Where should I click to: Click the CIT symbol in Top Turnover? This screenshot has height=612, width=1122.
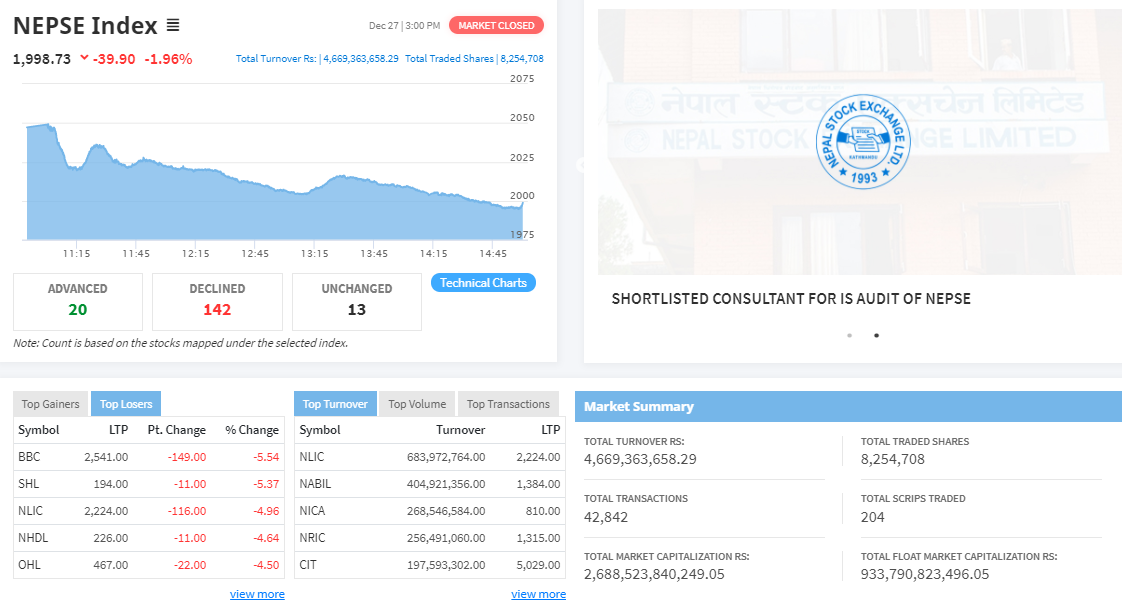[308, 565]
